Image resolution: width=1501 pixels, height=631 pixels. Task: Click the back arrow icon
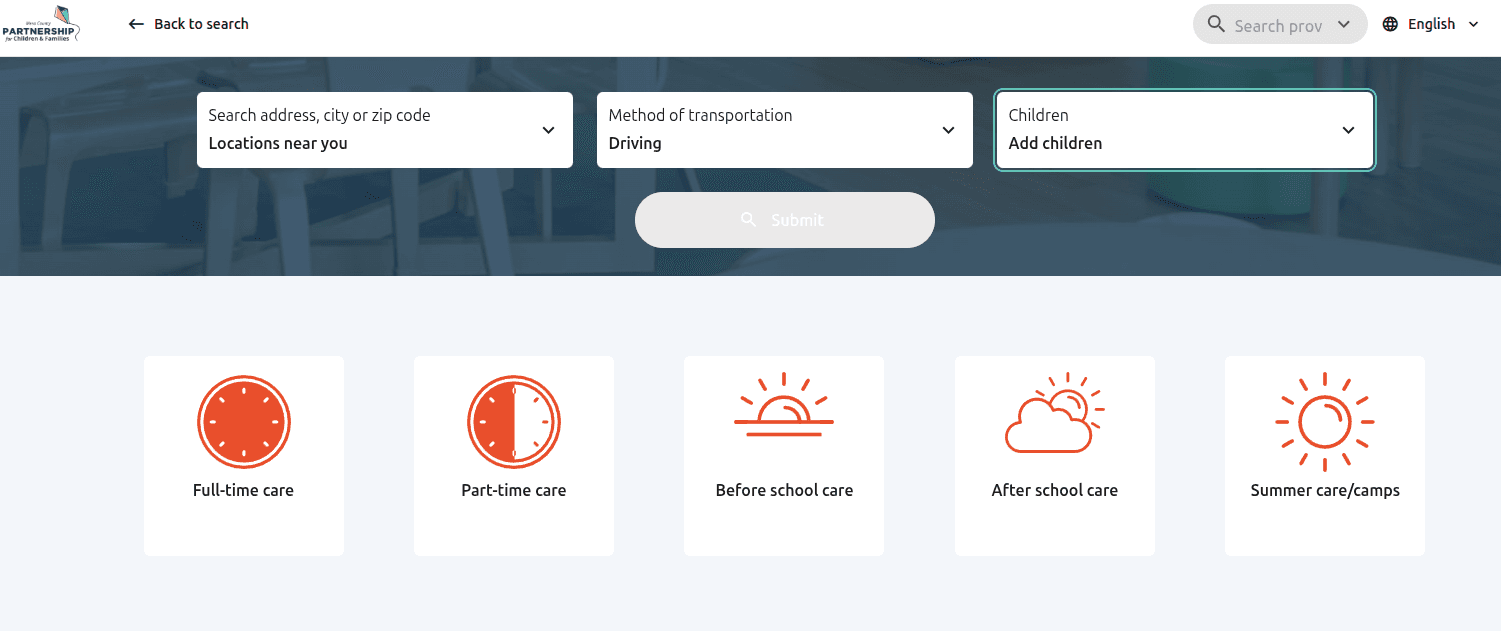pos(136,23)
